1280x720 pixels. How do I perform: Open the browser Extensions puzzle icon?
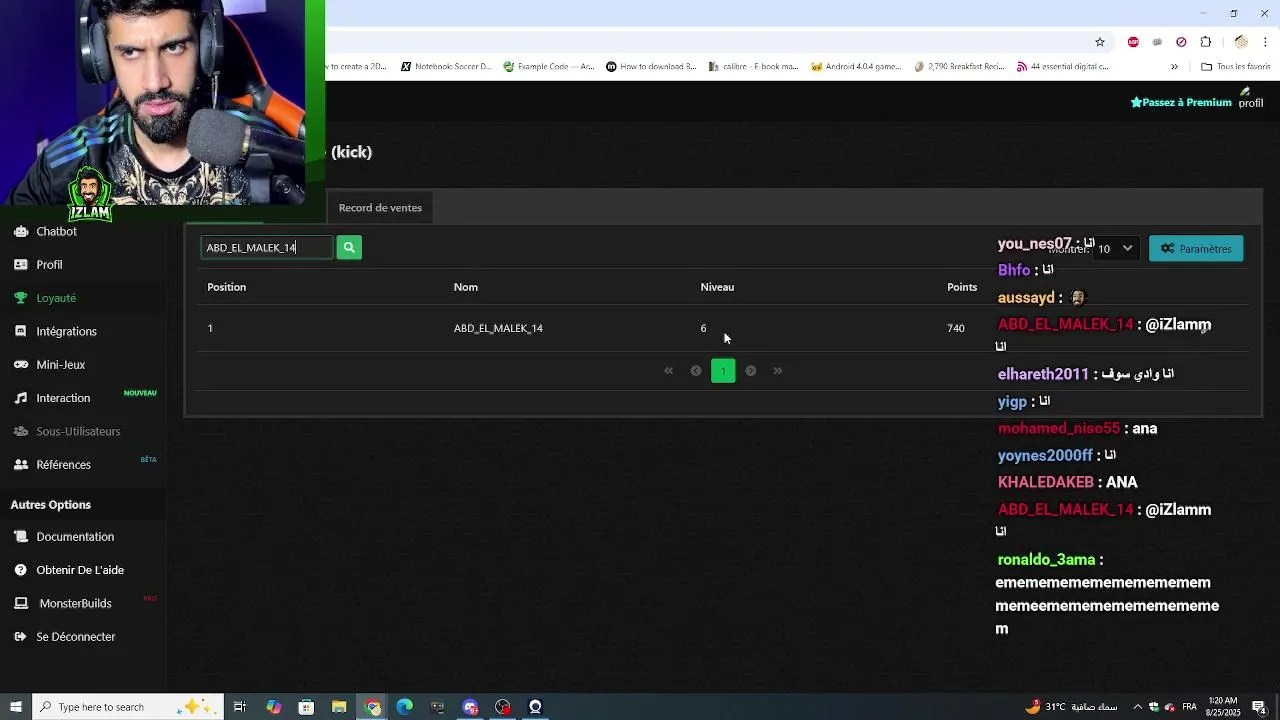tap(1205, 42)
